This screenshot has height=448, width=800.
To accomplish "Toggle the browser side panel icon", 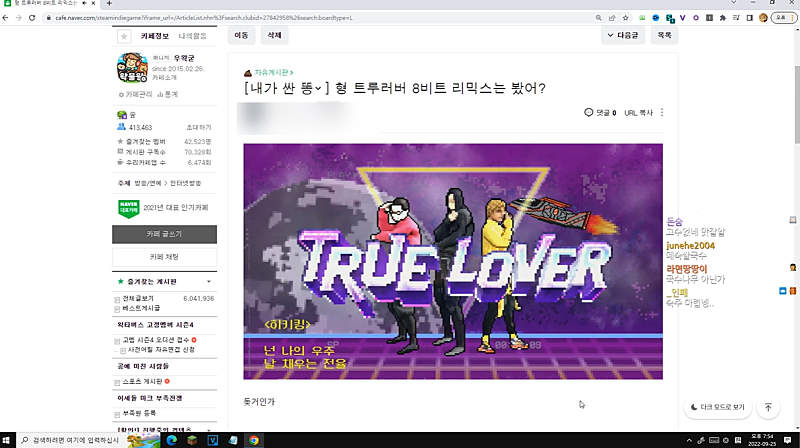I will (x=749, y=18).
